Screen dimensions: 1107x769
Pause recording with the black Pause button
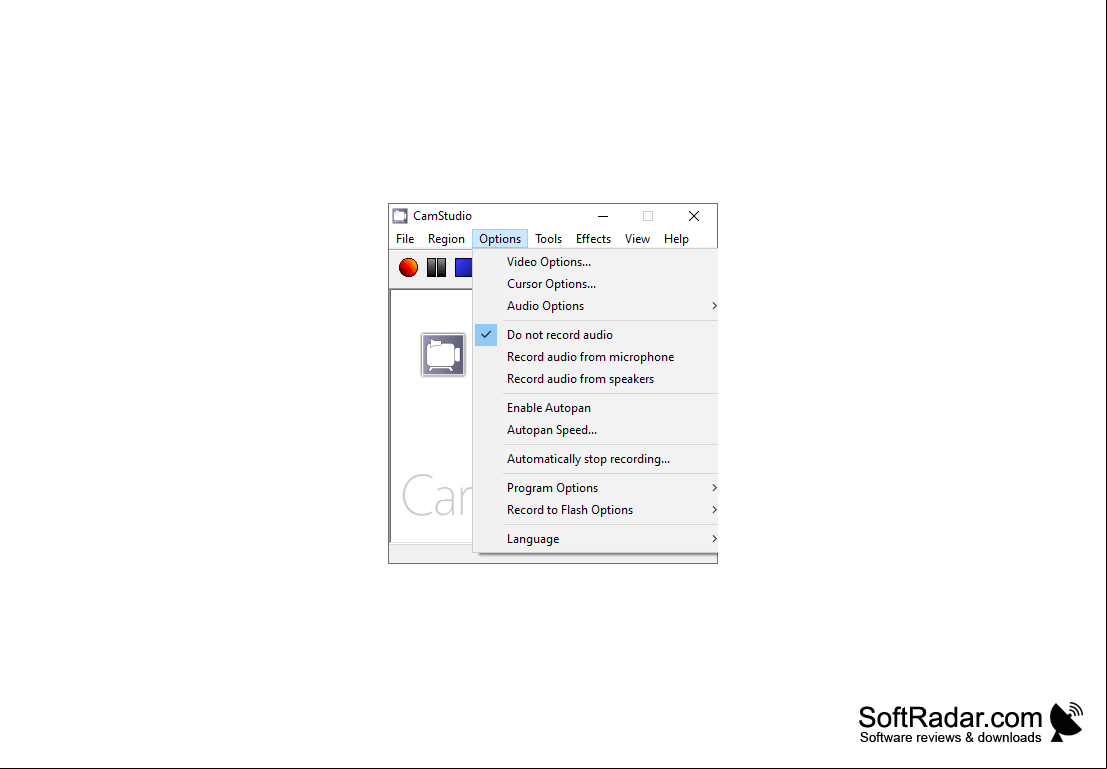point(436,268)
